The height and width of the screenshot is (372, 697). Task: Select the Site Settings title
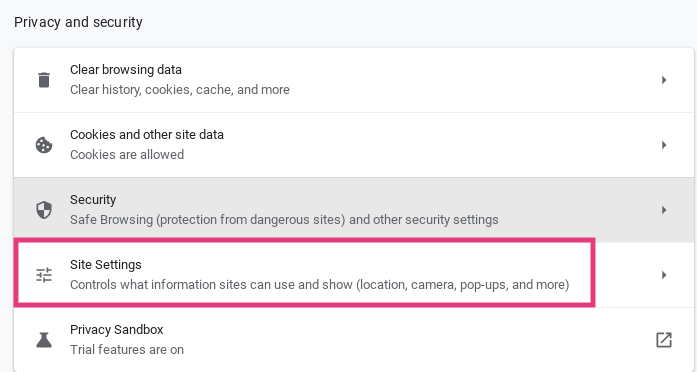point(106,265)
